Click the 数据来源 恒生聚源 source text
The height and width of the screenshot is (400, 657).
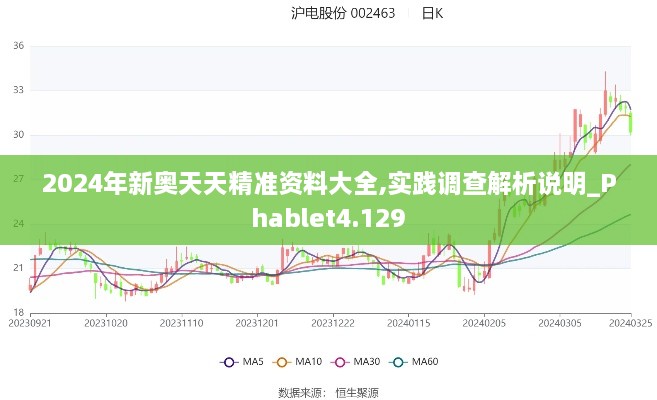coord(328,393)
